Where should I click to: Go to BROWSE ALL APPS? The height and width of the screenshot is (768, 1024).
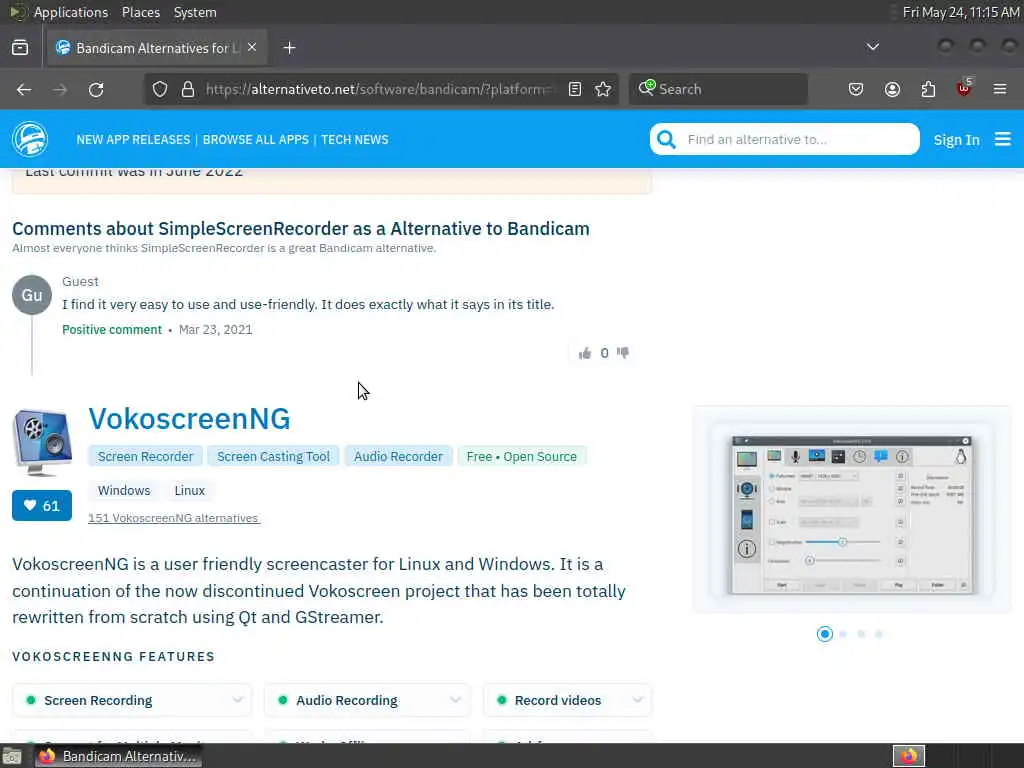click(255, 140)
